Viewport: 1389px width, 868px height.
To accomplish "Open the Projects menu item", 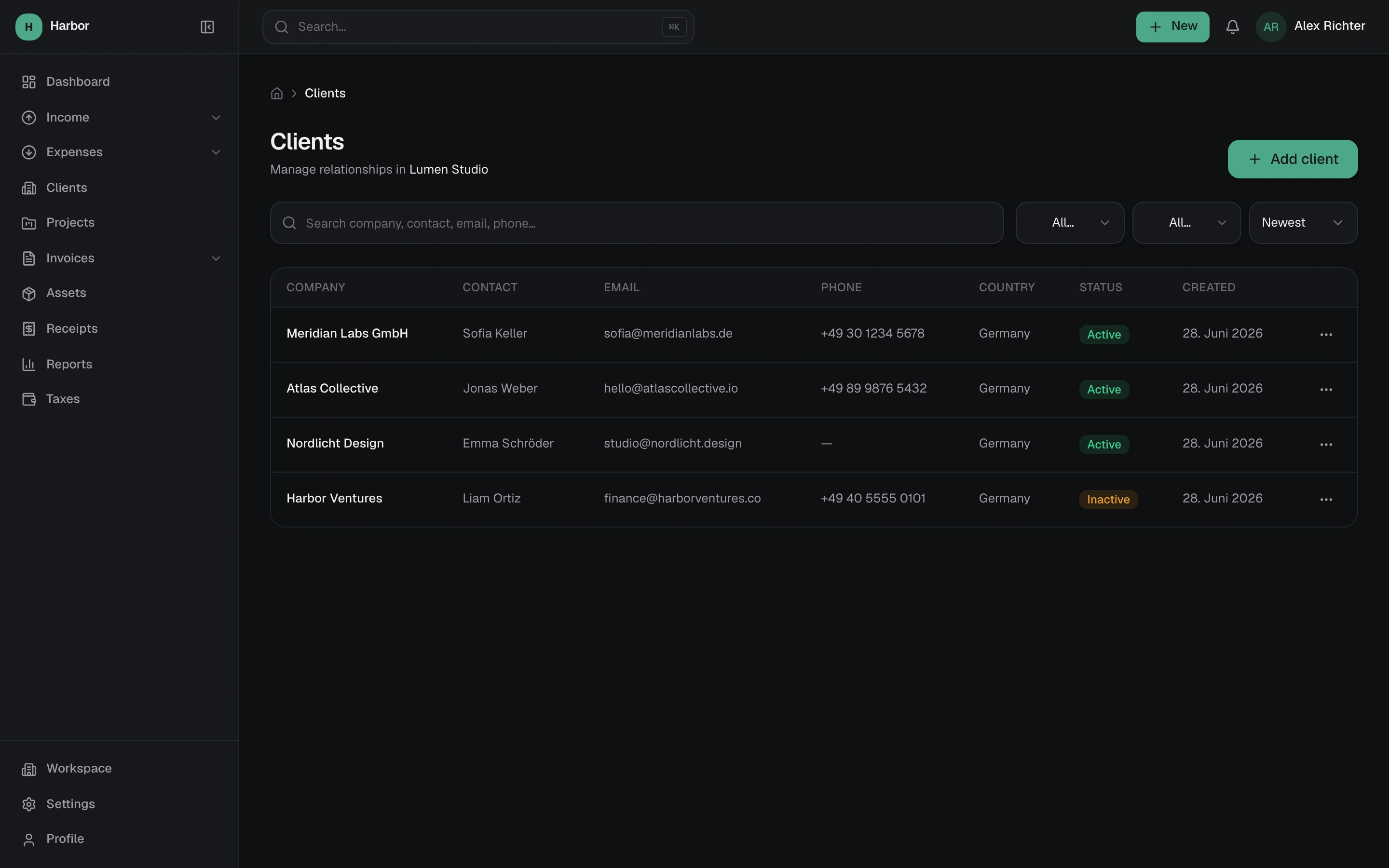I will point(119,223).
